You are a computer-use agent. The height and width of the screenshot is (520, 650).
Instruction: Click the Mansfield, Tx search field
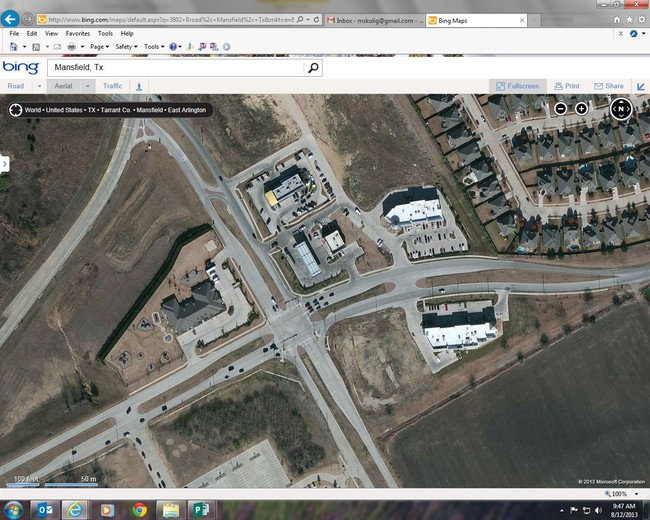point(175,68)
